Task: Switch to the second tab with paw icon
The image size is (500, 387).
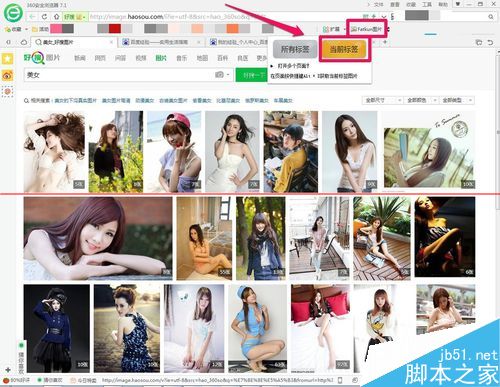Action: (160, 42)
